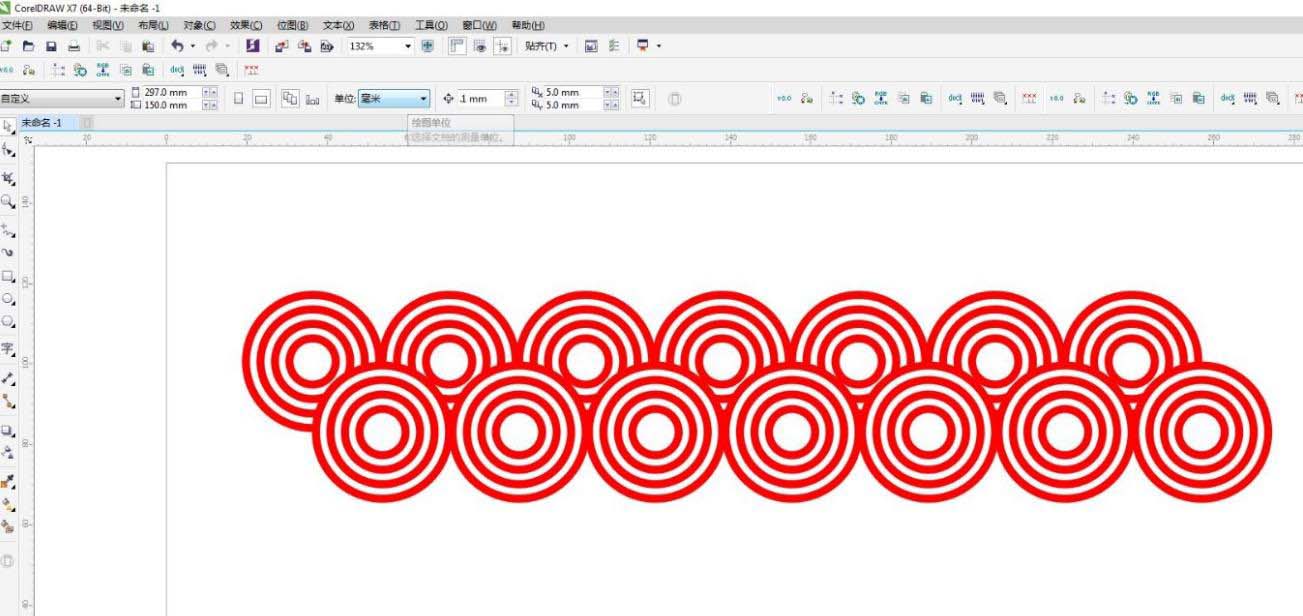Open the 位图(B) menu
Viewport: 1303px width, 616px height.
point(292,25)
